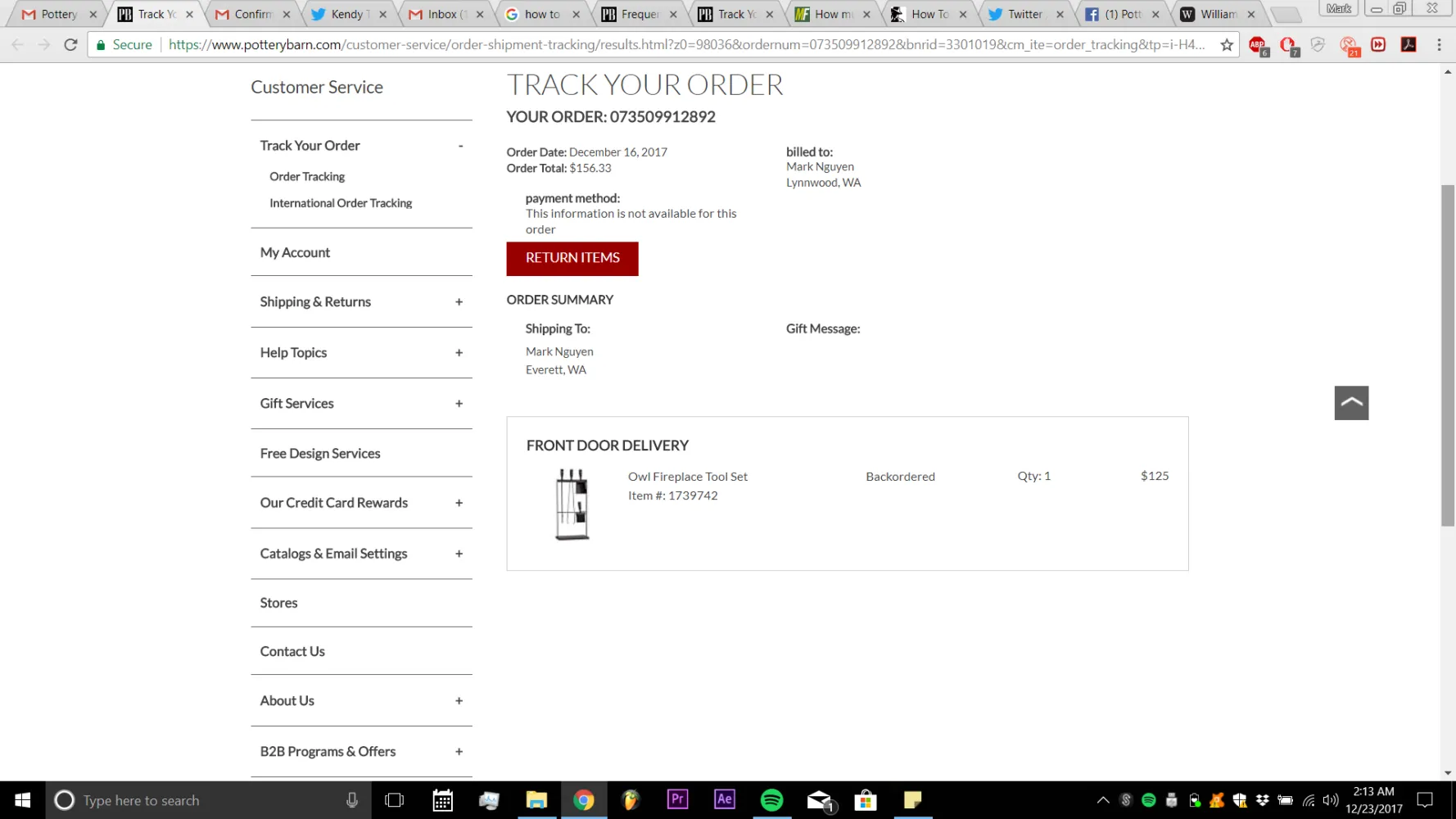1456x819 pixels.
Task: Show hidden system tray icons
Action: (1103, 800)
